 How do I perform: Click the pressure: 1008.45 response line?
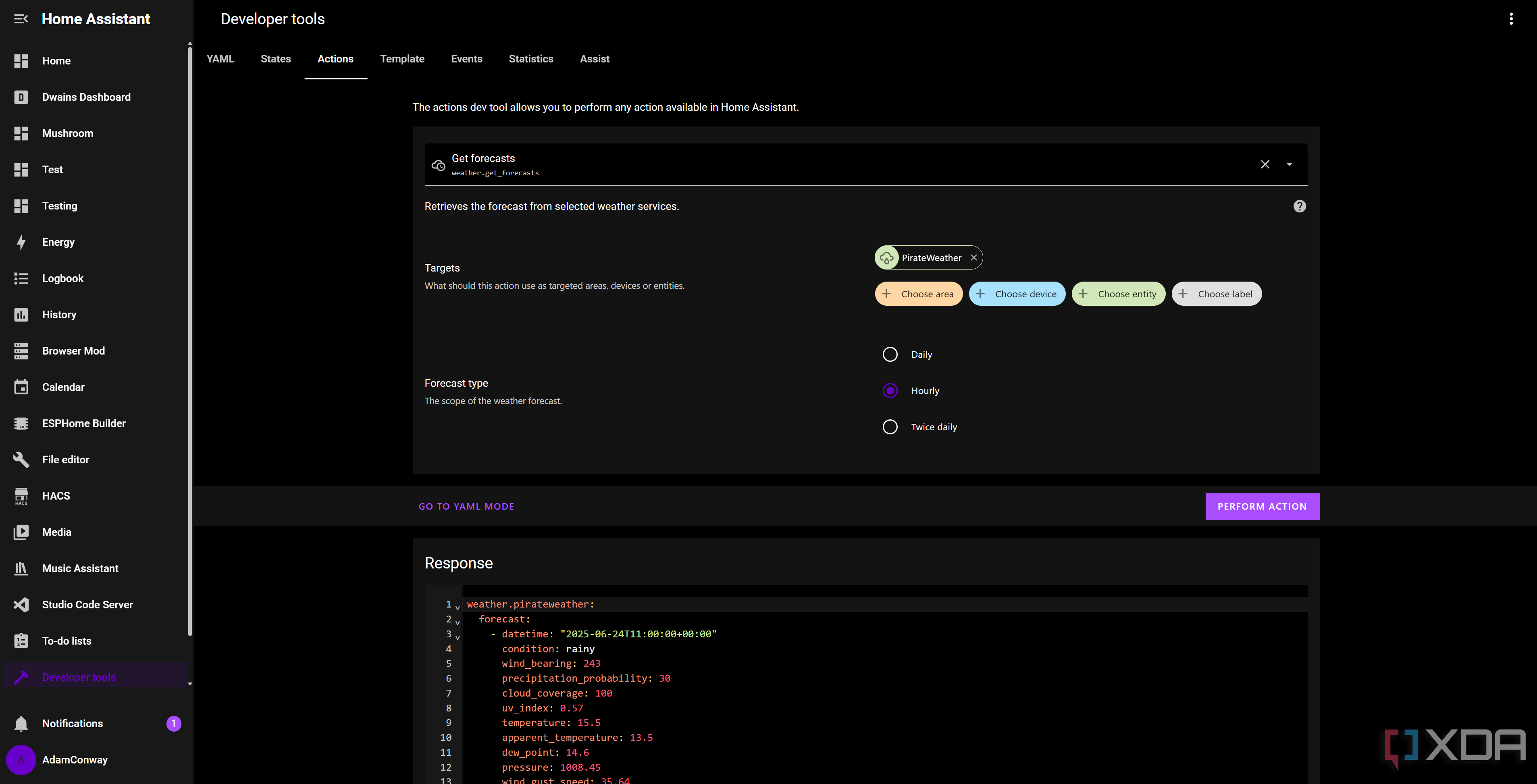(x=551, y=767)
